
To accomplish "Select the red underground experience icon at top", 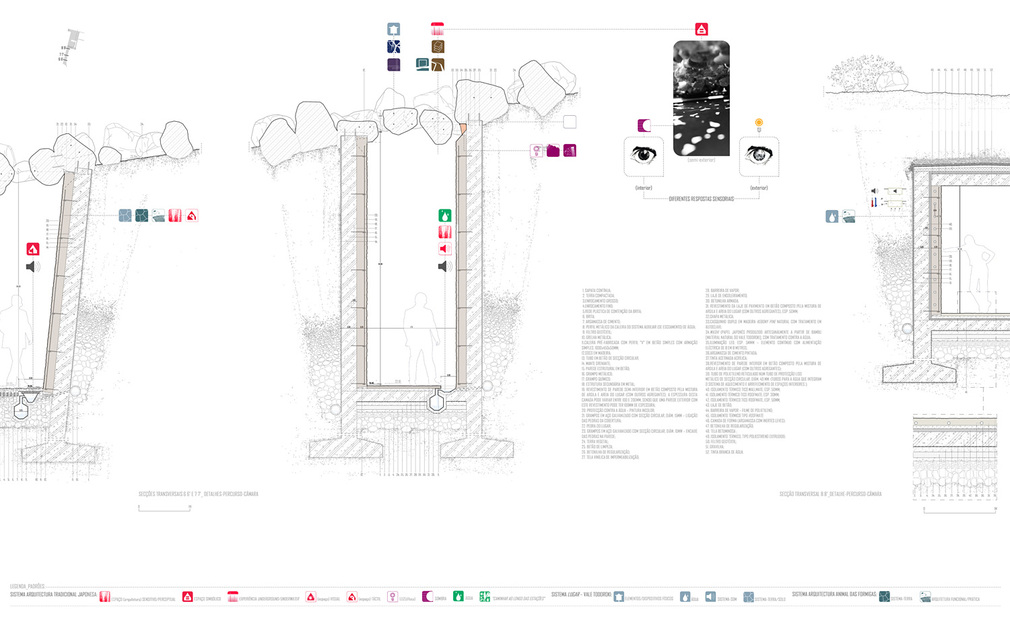I will tap(437, 29).
